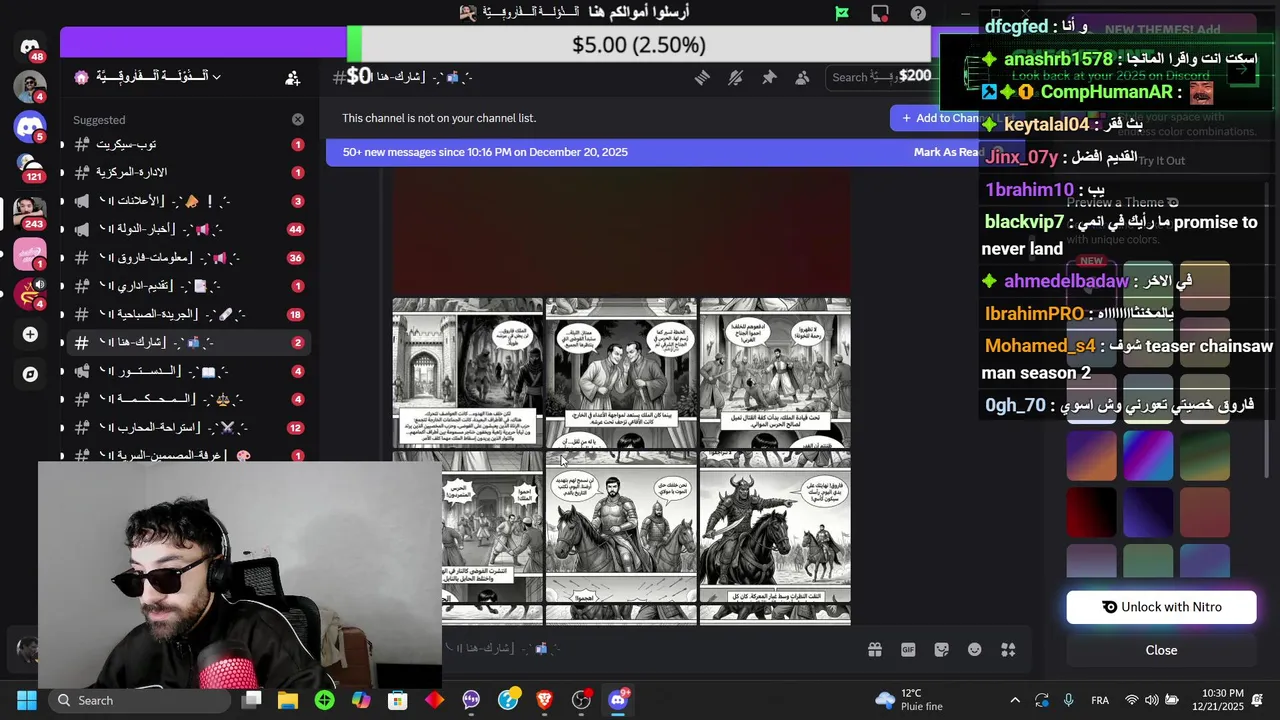
Task: Open pinned messages pin icon
Action: click(x=769, y=77)
